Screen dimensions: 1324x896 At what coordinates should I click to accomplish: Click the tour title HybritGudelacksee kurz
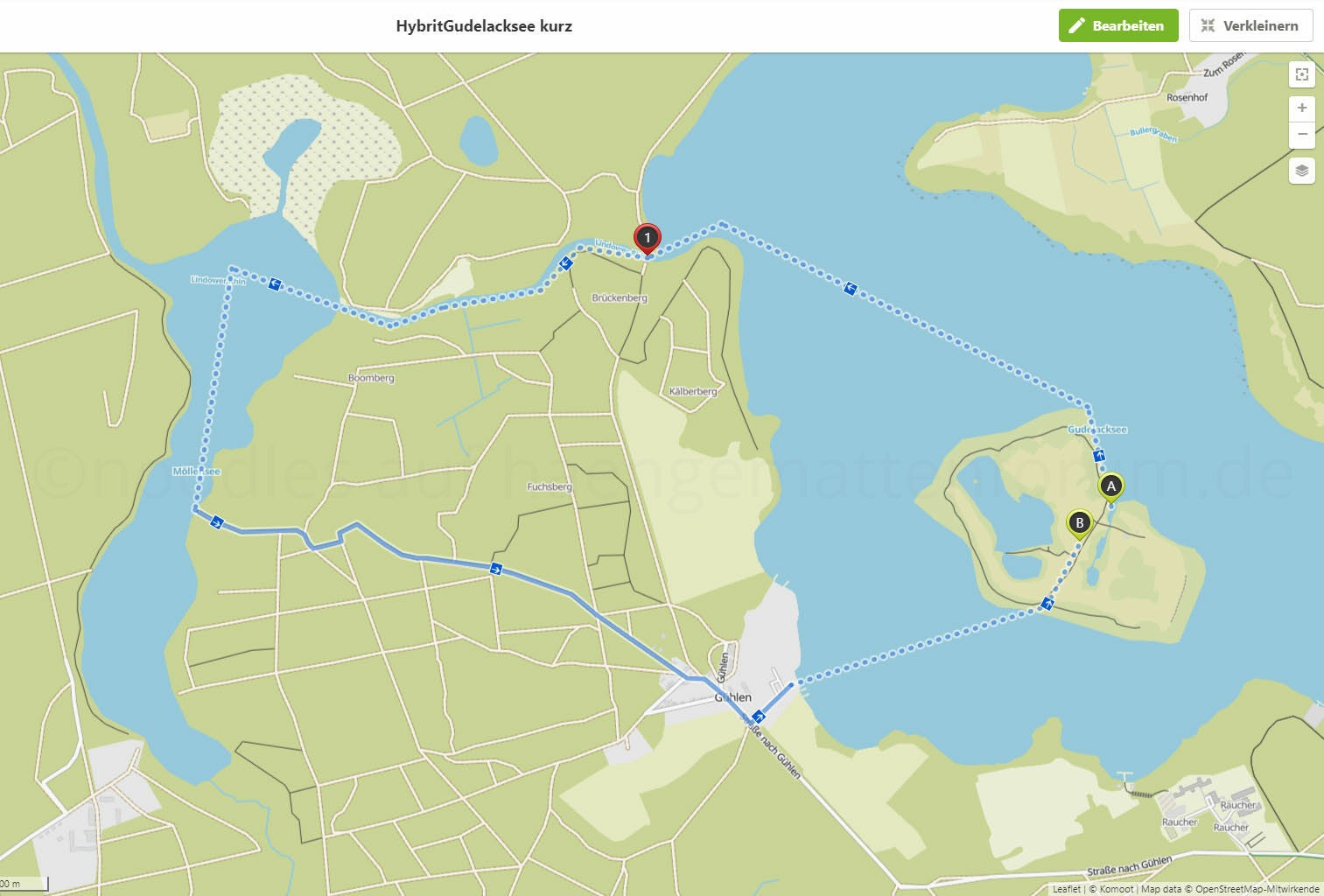click(484, 26)
